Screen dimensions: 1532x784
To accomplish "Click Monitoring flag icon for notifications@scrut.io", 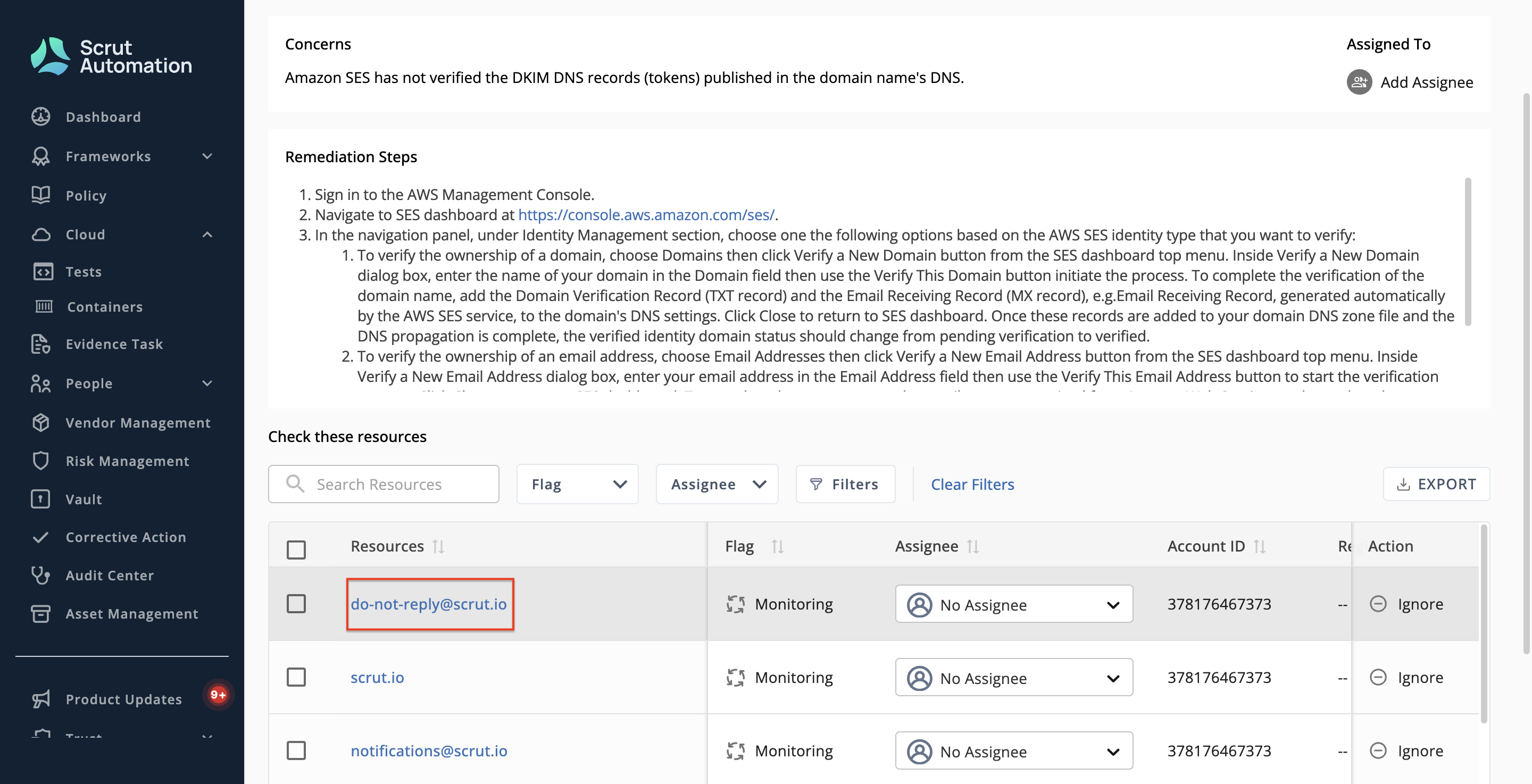I will click(736, 750).
